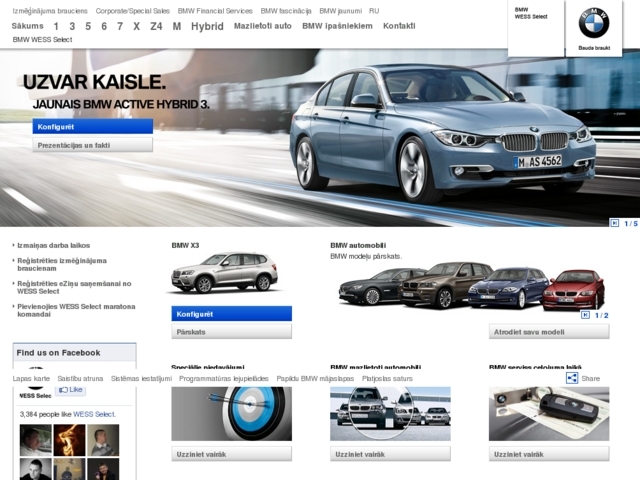Switch language to RU
The image size is (640, 480).
point(374,11)
